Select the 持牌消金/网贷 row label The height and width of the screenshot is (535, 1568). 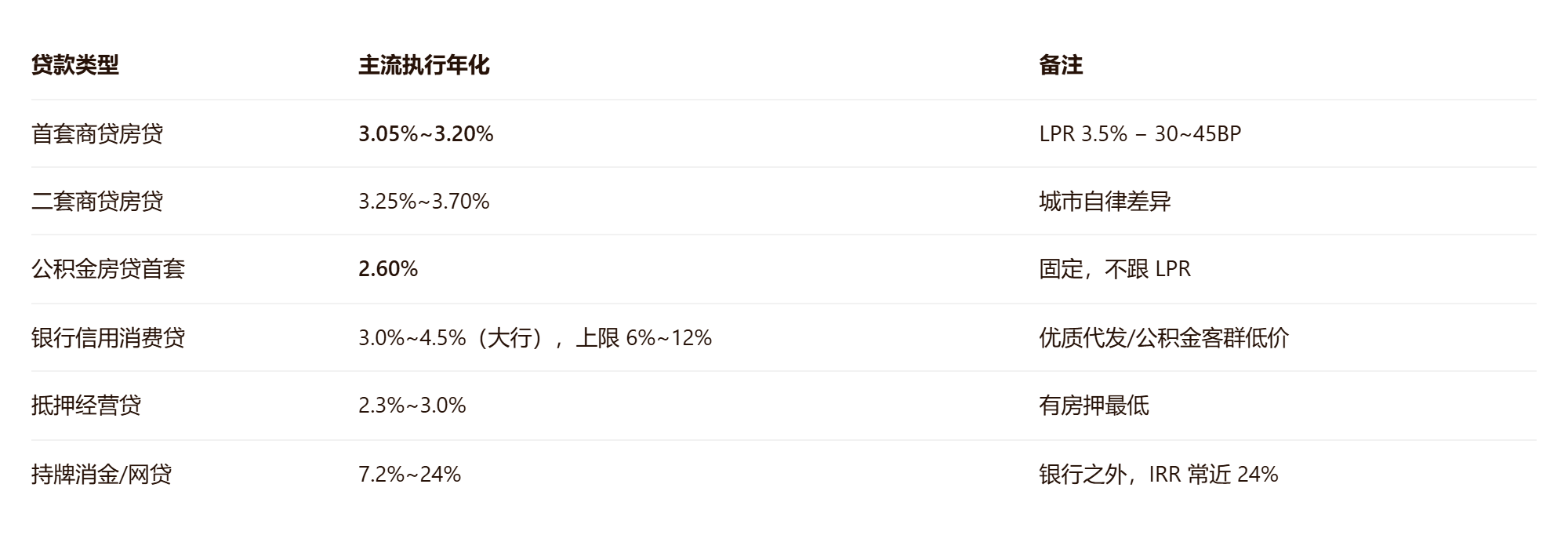pyautogui.click(x=101, y=475)
